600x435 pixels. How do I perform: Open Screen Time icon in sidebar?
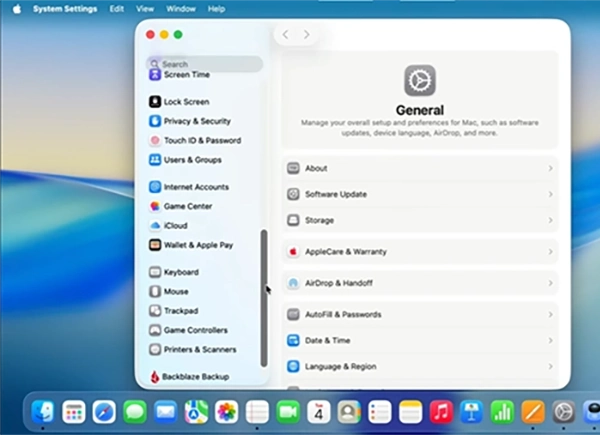[155, 75]
